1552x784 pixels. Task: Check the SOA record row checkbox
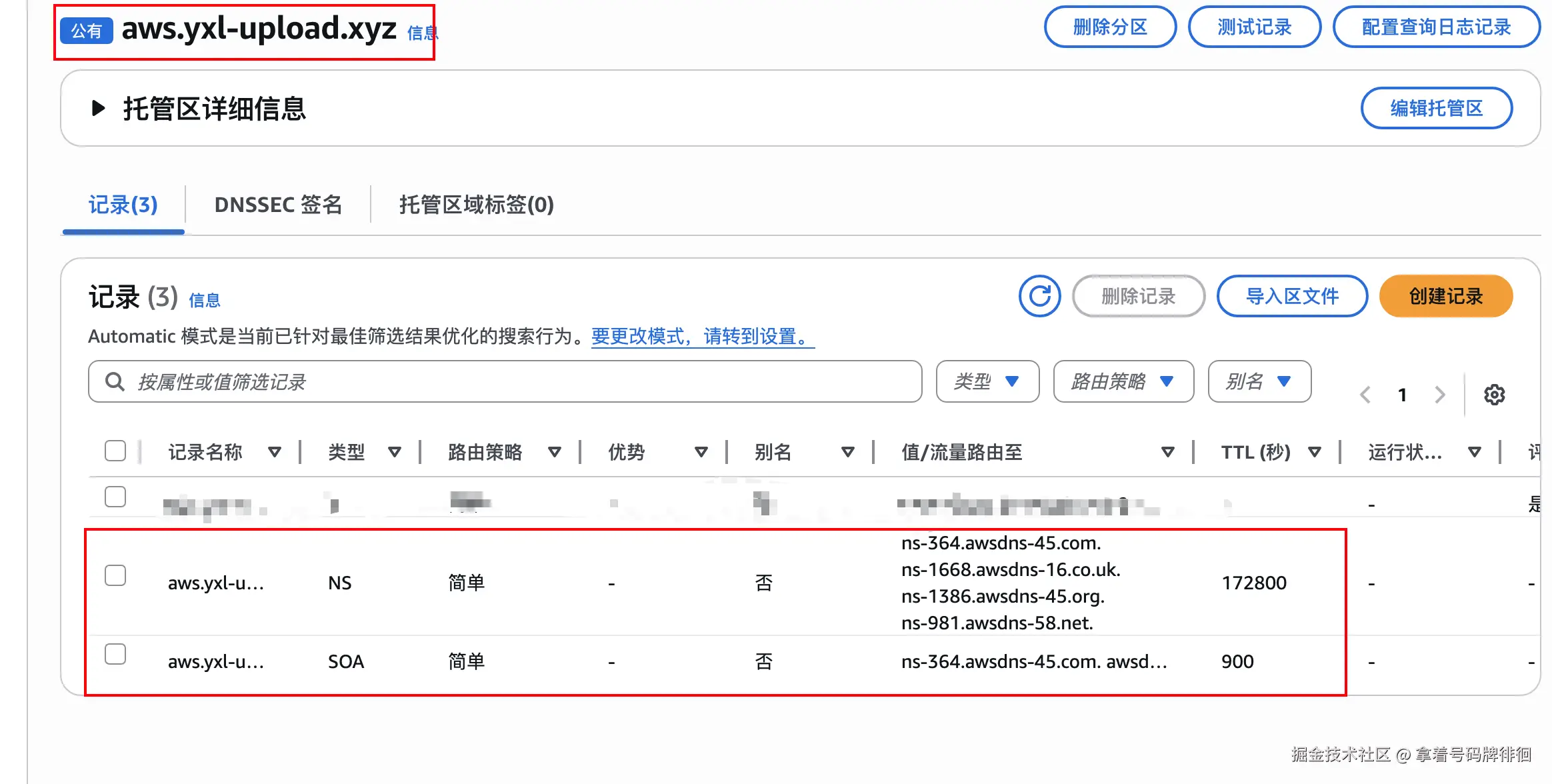pyautogui.click(x=115, y=654)
